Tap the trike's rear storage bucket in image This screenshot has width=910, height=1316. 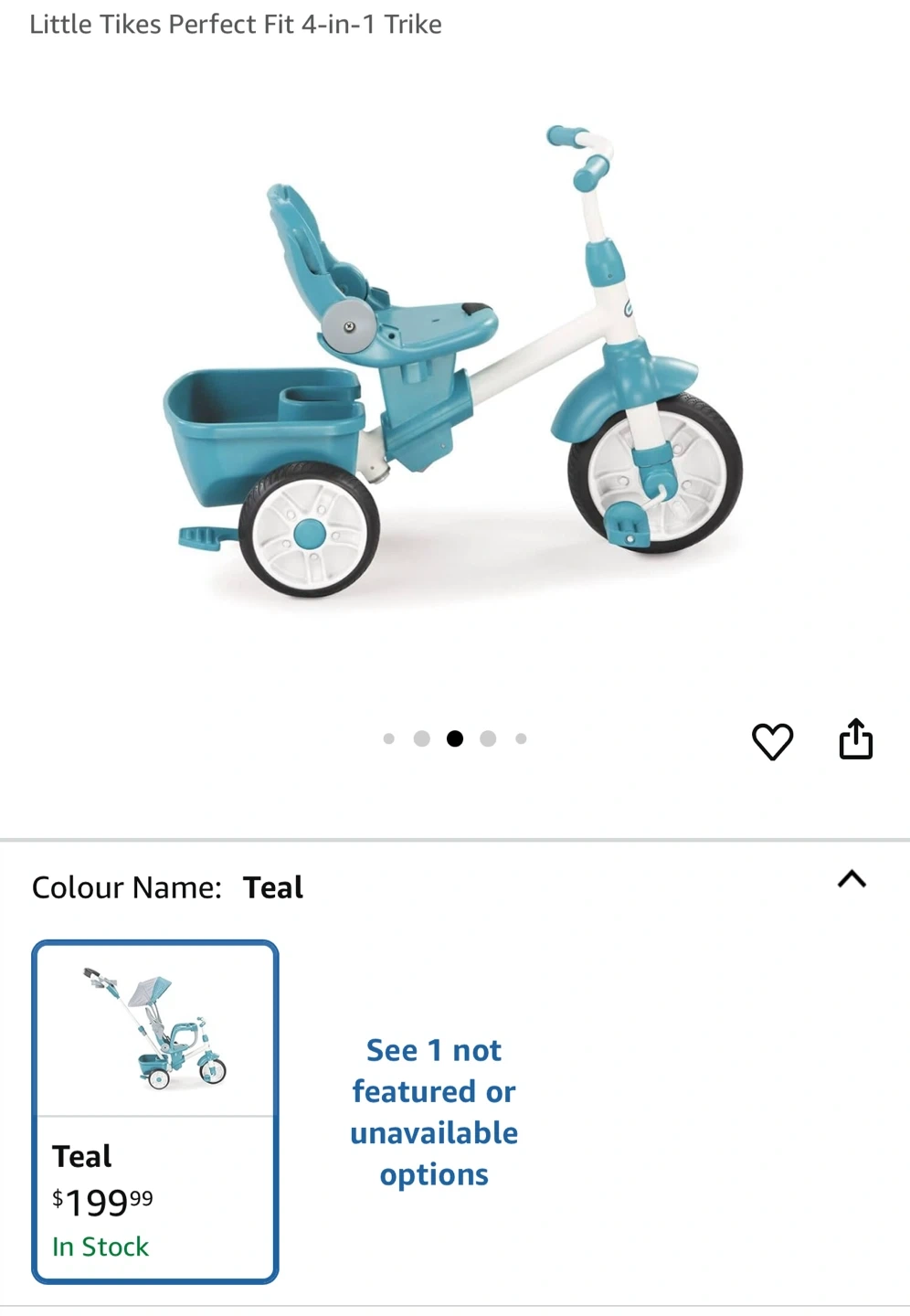(x=262, y=430)
